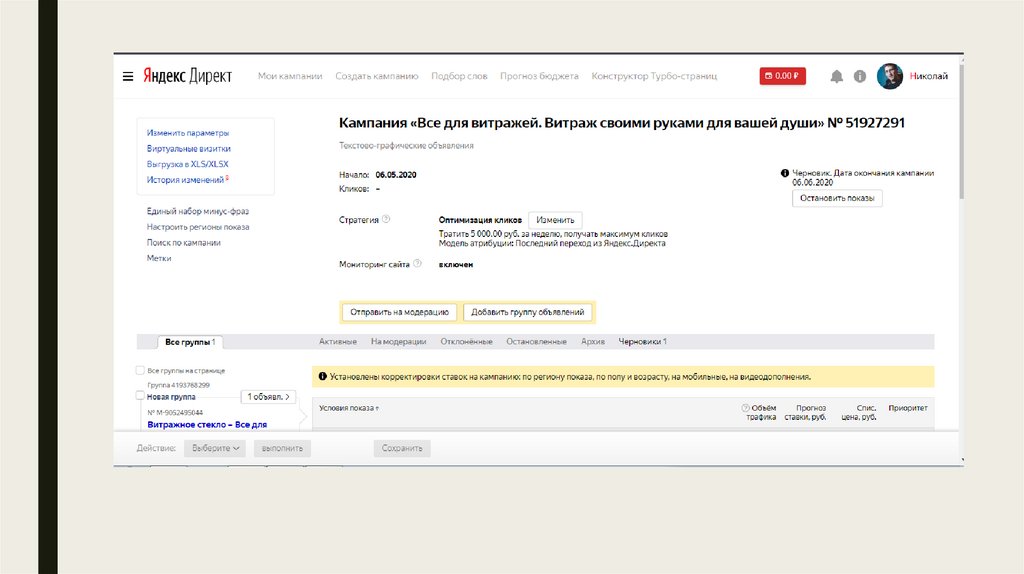Click the Николай user name
This screenshot has height=574, width=1024.
point(929,76)
